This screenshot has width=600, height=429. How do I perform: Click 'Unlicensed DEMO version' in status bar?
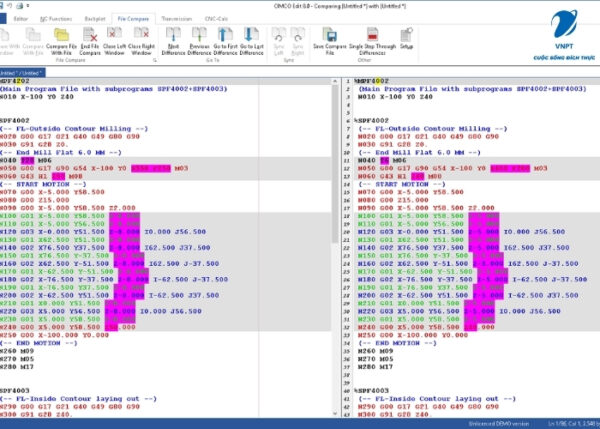(x=499, y=424)
